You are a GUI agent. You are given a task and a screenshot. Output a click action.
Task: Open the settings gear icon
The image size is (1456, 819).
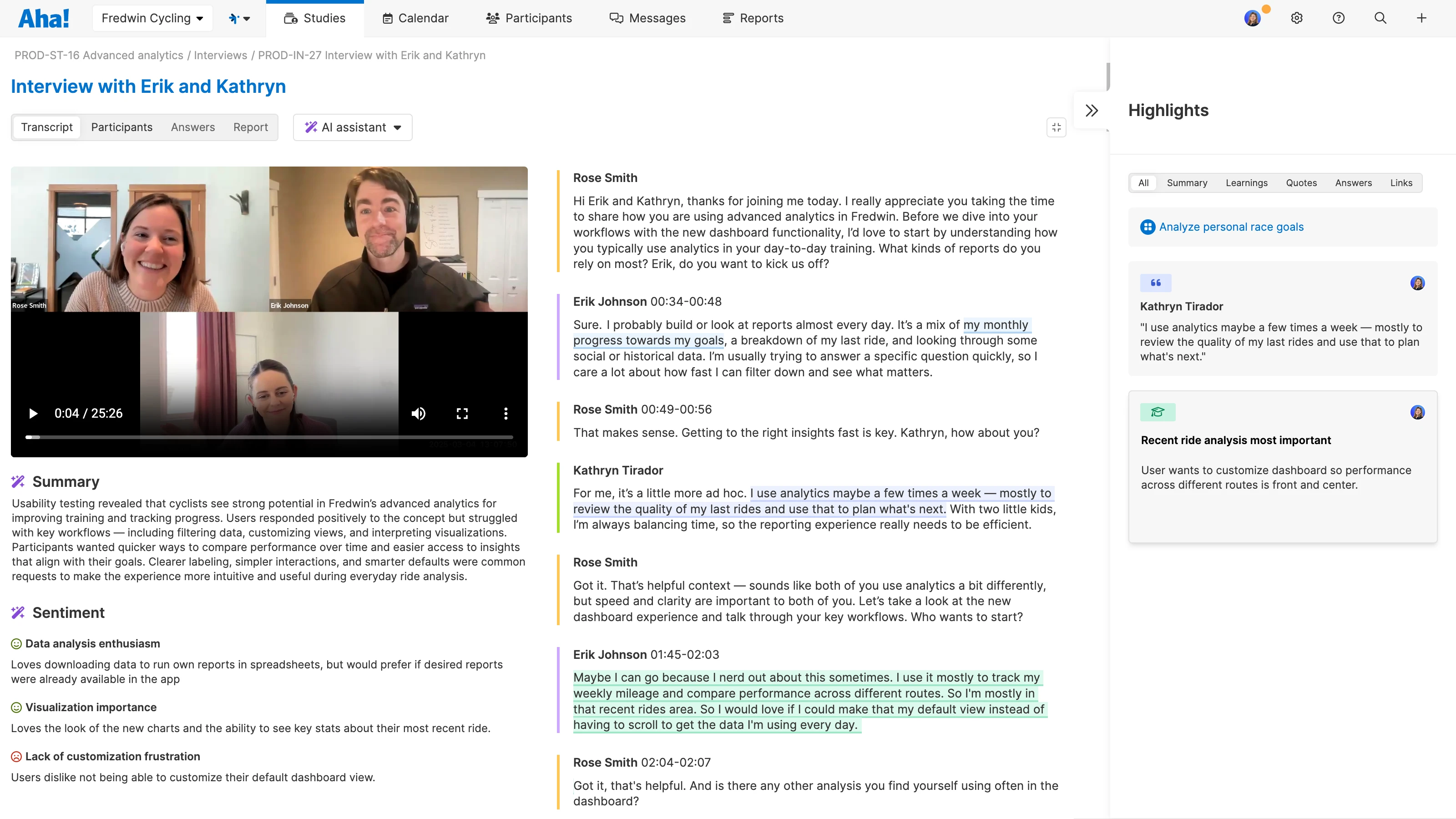click(1296, 18)
